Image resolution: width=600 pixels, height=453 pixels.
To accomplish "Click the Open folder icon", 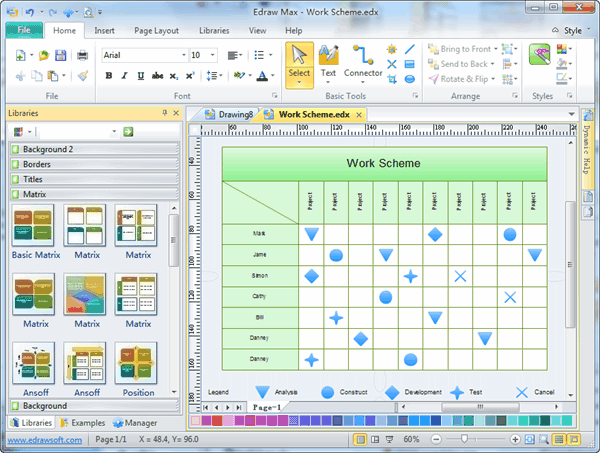I will [x=44, y=55].
